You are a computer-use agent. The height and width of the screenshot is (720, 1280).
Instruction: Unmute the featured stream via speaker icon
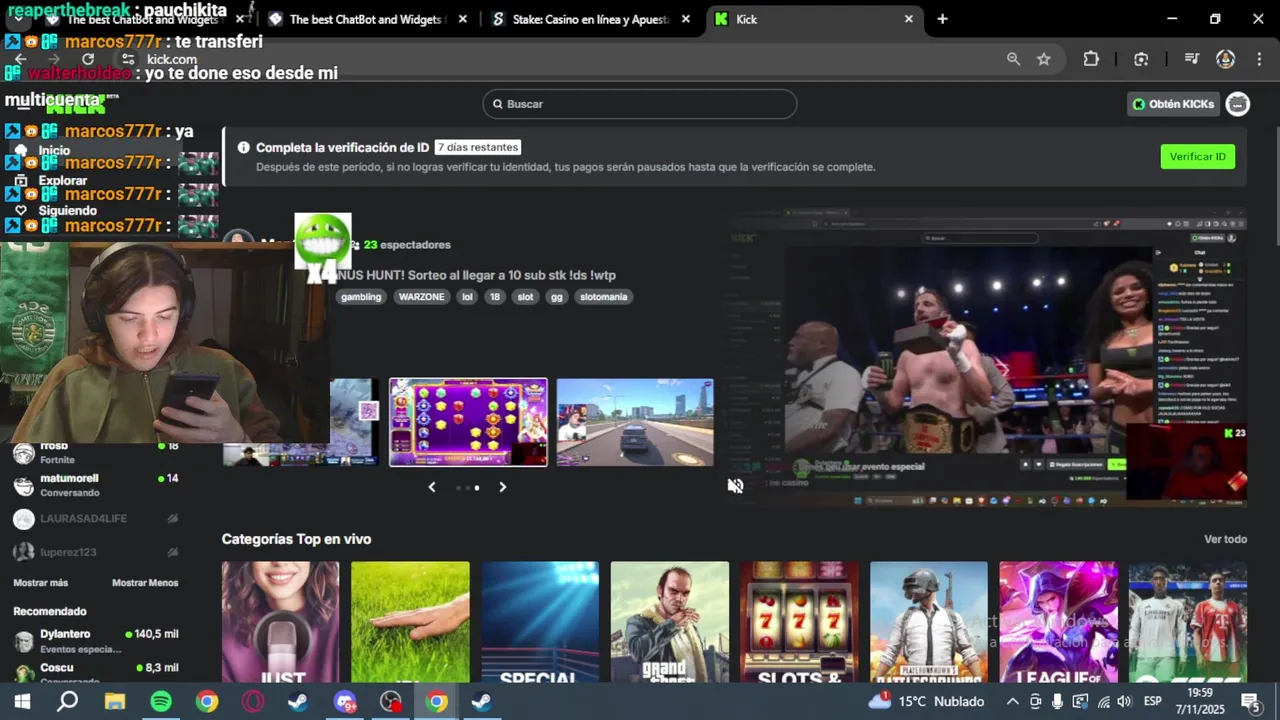click(x=736, y=486)
